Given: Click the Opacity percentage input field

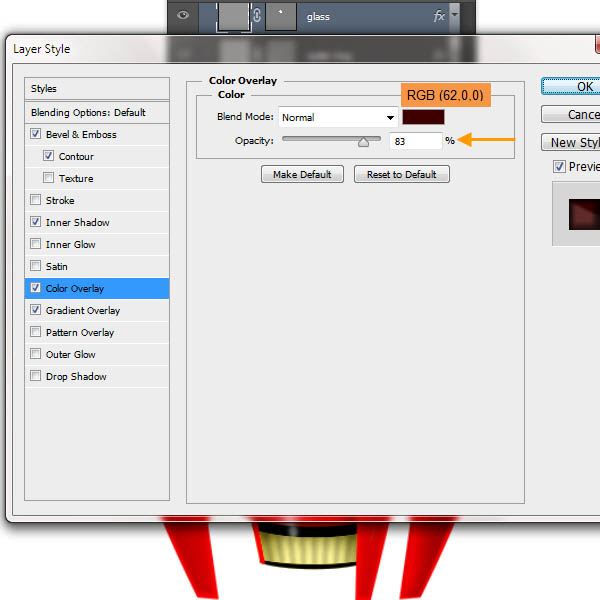Looking at the screenshot, I should point(415,141).
